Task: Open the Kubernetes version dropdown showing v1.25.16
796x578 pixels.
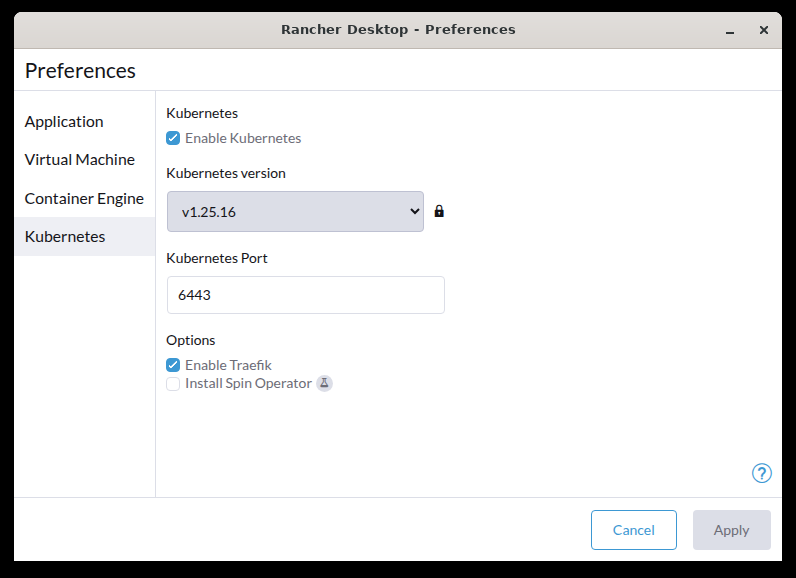Action: click(295, 212)
